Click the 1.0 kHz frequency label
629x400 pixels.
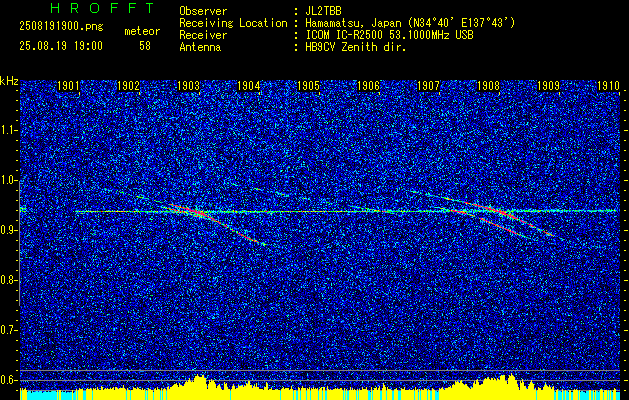click(8, 180)
